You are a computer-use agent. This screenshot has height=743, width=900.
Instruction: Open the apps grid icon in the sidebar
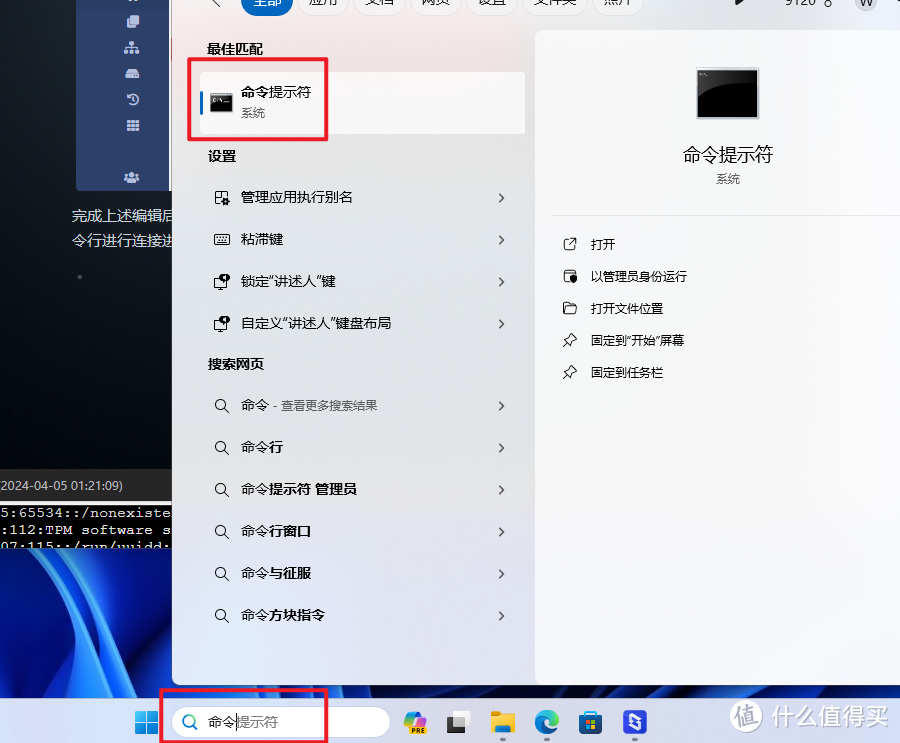click(131, 125)
